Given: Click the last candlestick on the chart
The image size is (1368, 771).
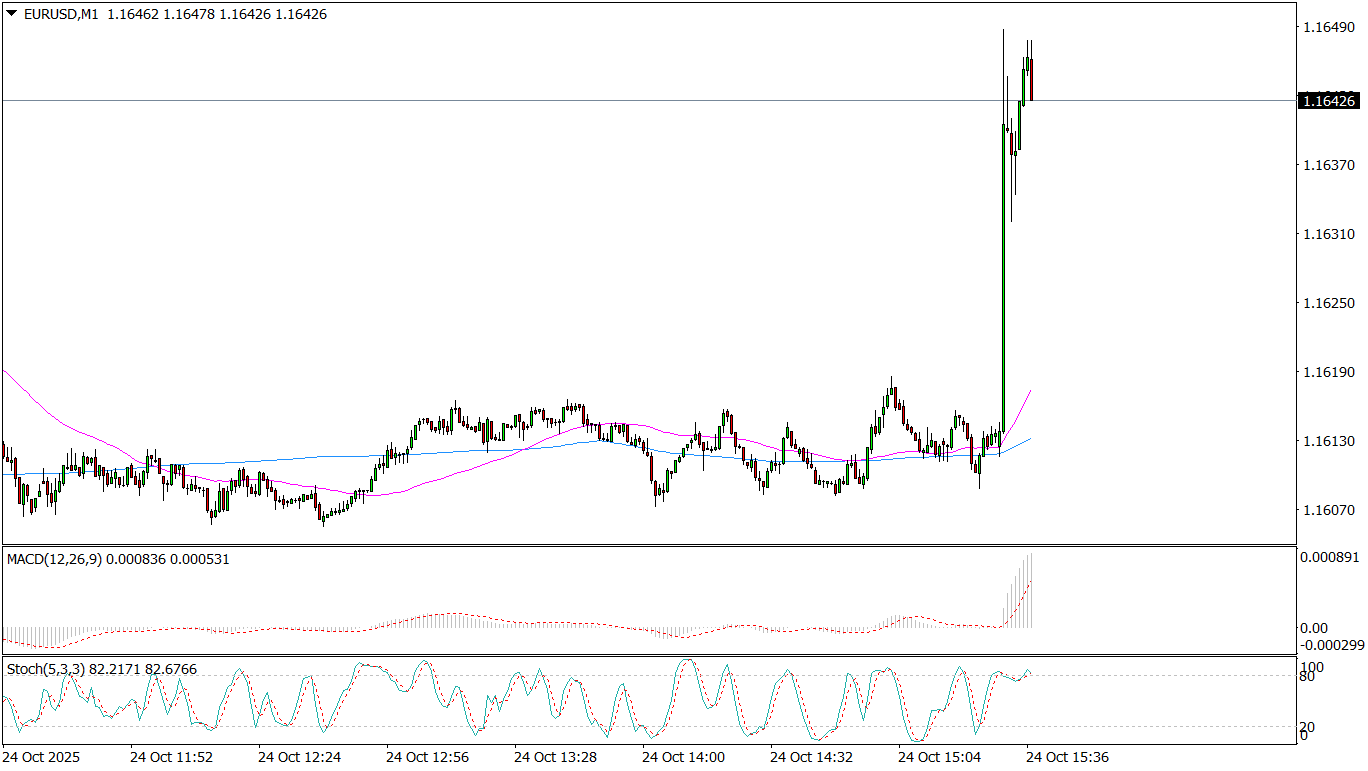Looking at the screenshot, I should tap(1031, 79).
